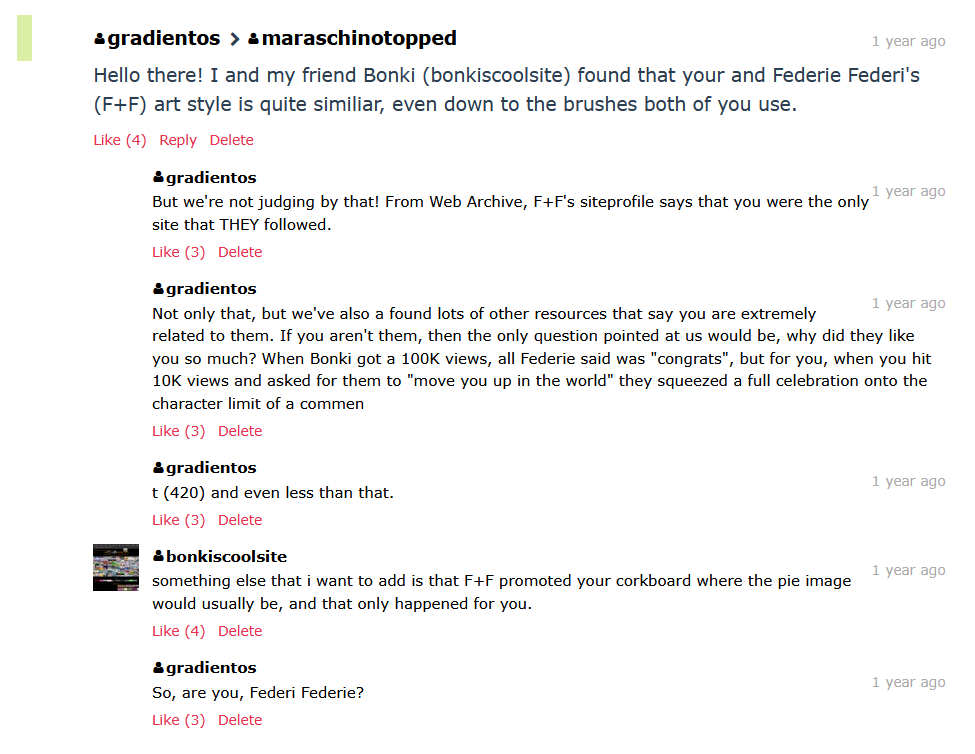Like bonkiscoolsite's corkboard comment

(x=178, y=631)
